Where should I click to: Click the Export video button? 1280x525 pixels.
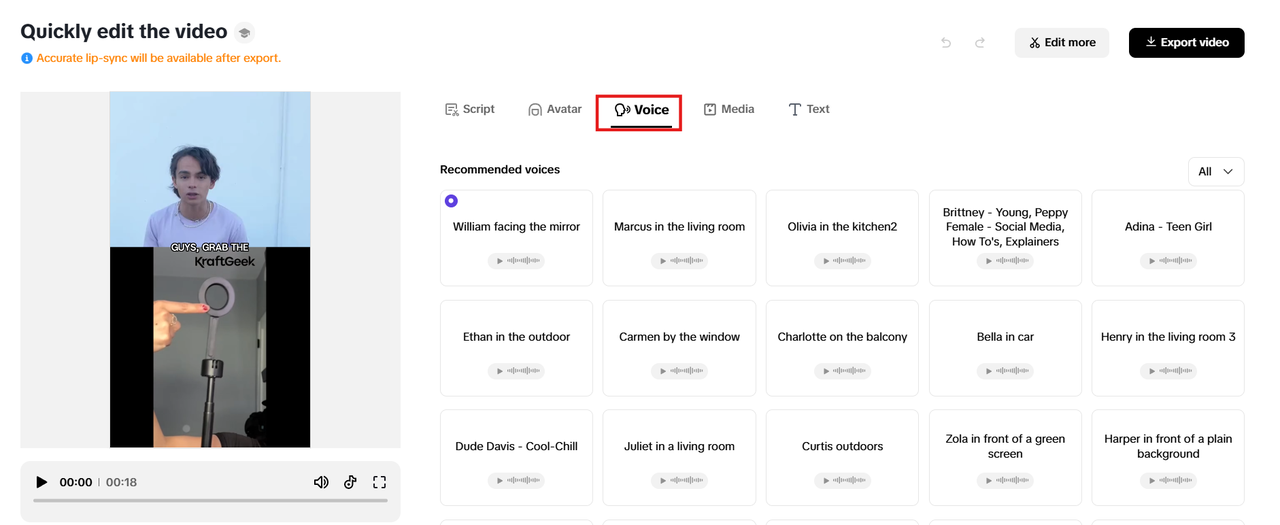1186,43
